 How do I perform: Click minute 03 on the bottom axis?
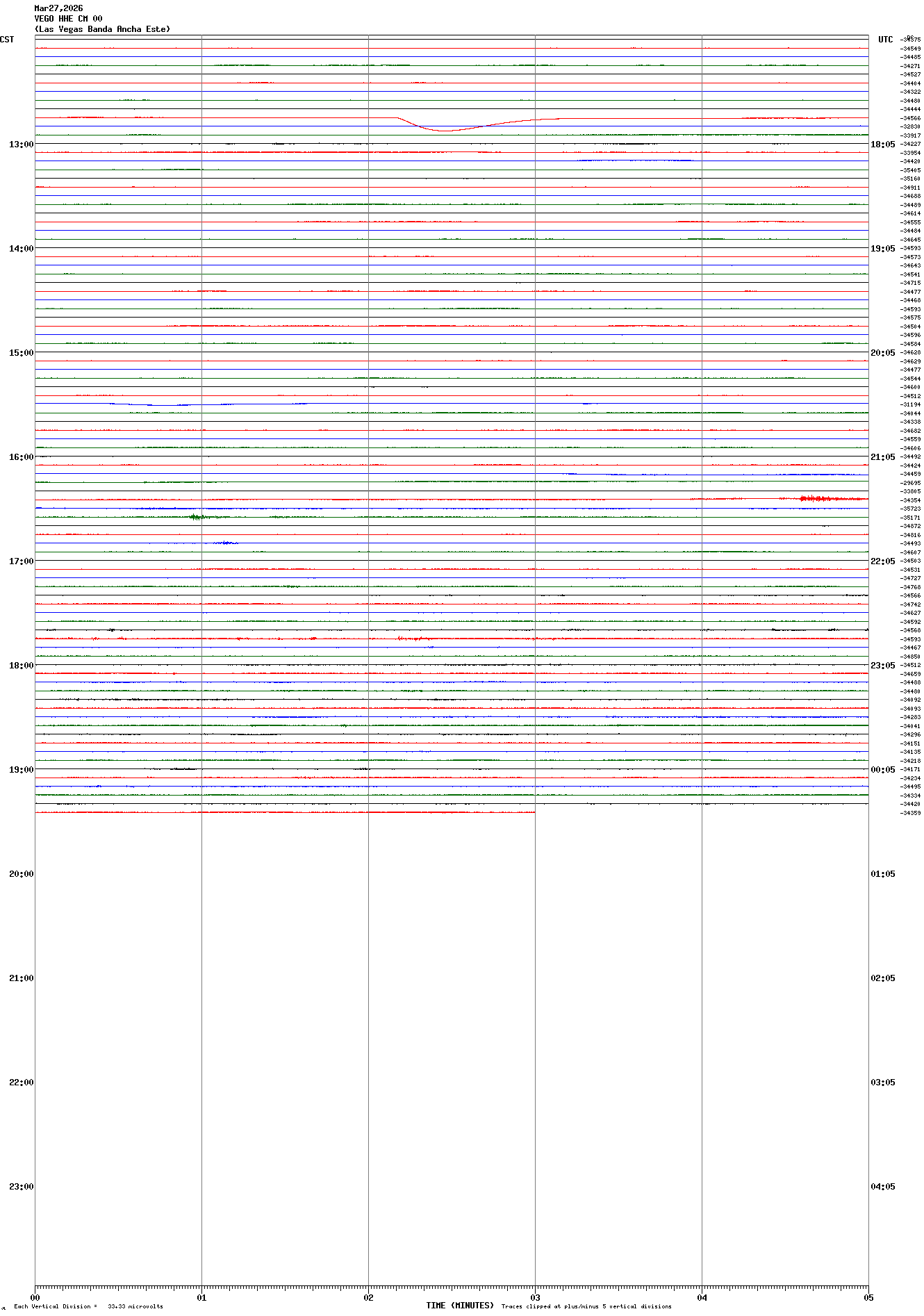point(535,1297)
